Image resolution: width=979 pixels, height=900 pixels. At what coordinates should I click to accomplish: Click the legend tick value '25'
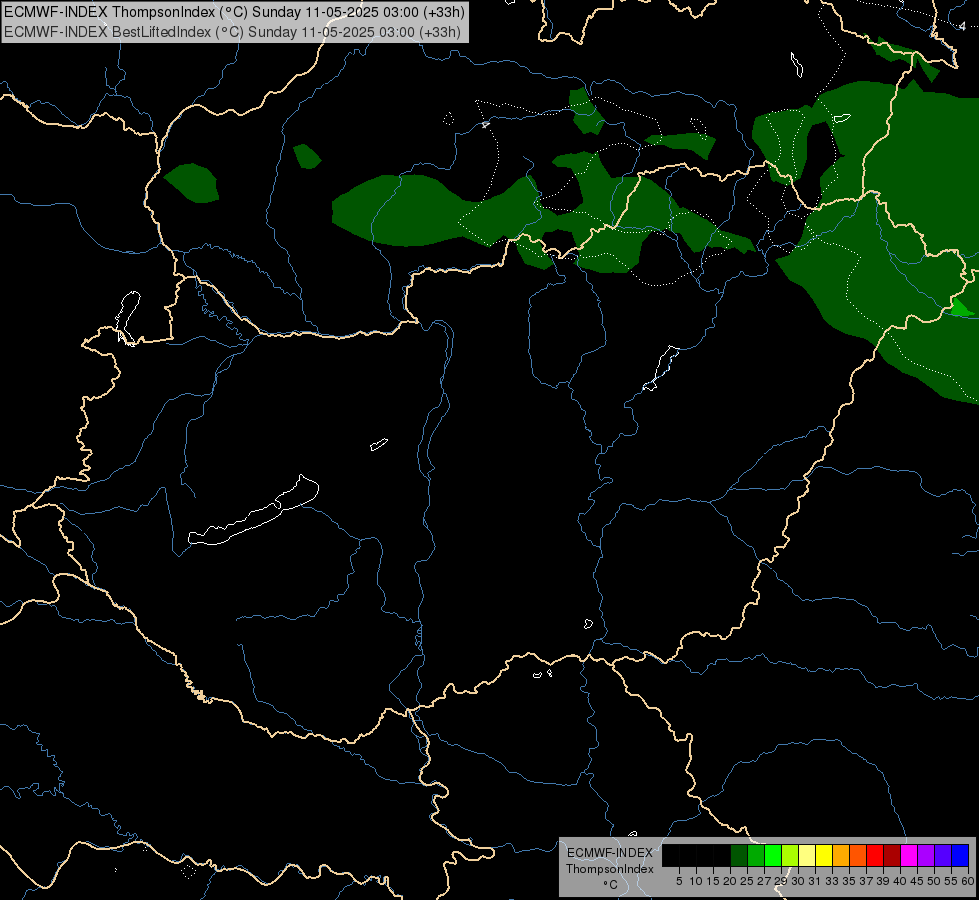click(x=747, y=881)
